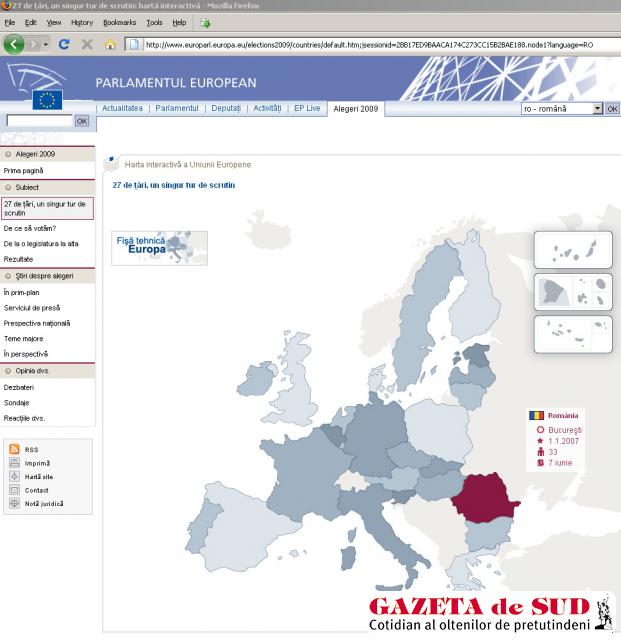
Task: Click the Romanian flag icon in info box
Action: pos(536,416)
